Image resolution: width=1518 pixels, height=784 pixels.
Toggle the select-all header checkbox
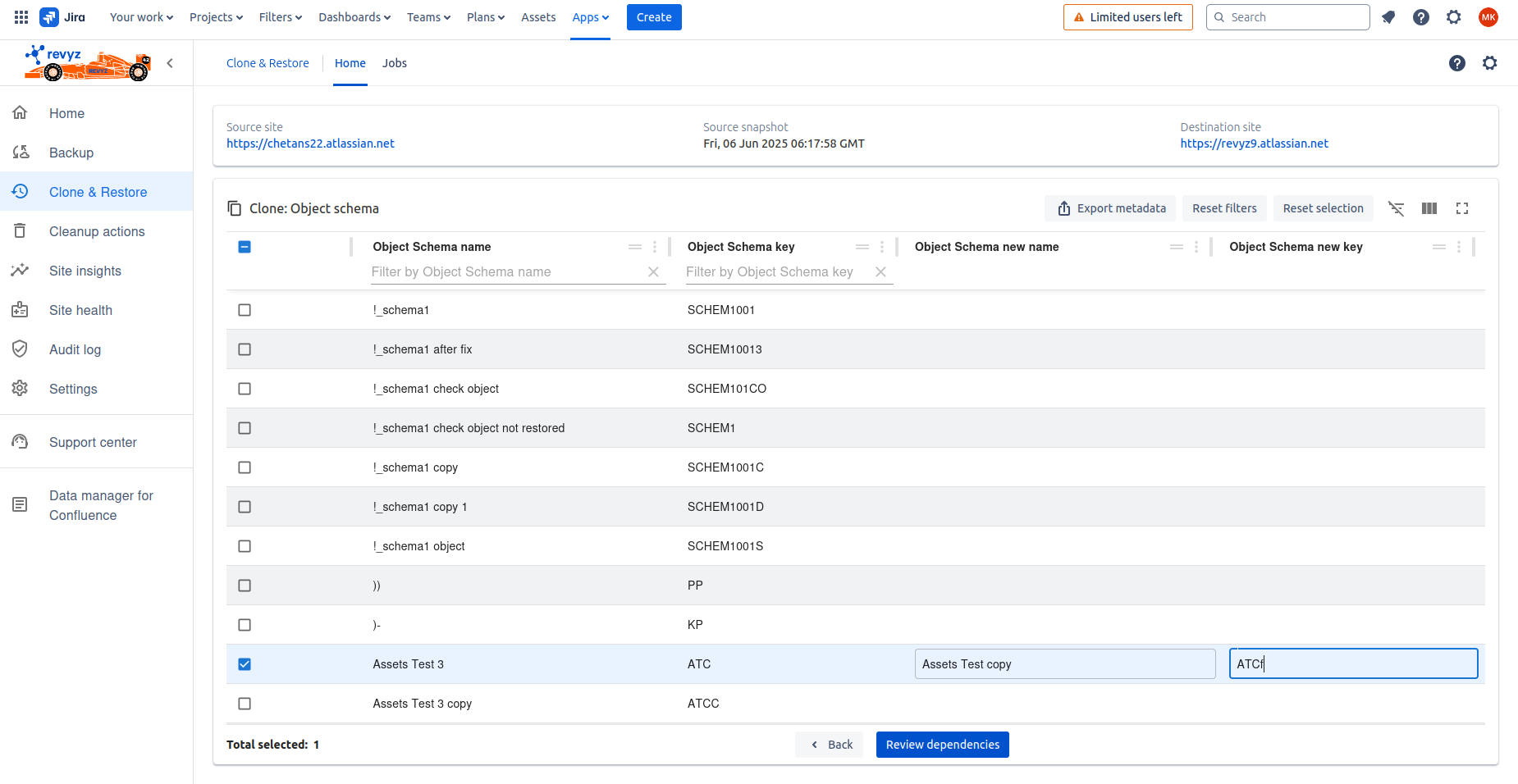point(245,247)
